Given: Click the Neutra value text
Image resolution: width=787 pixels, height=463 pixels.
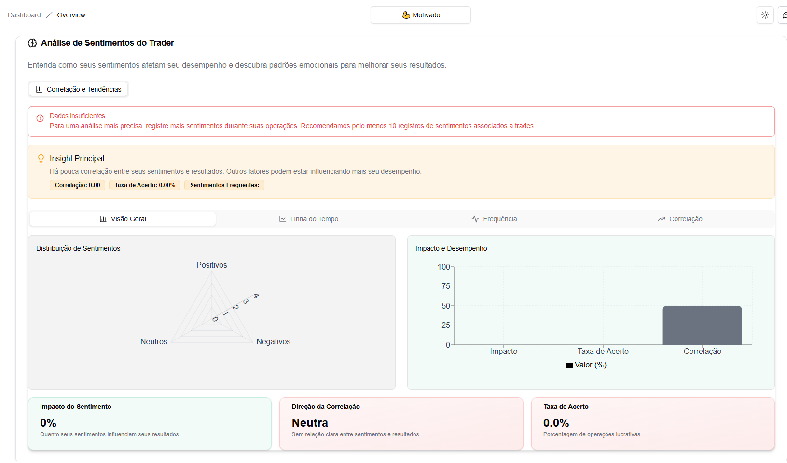Looking at the screenshot, I should pyautogui.click(x=310, y=423).
